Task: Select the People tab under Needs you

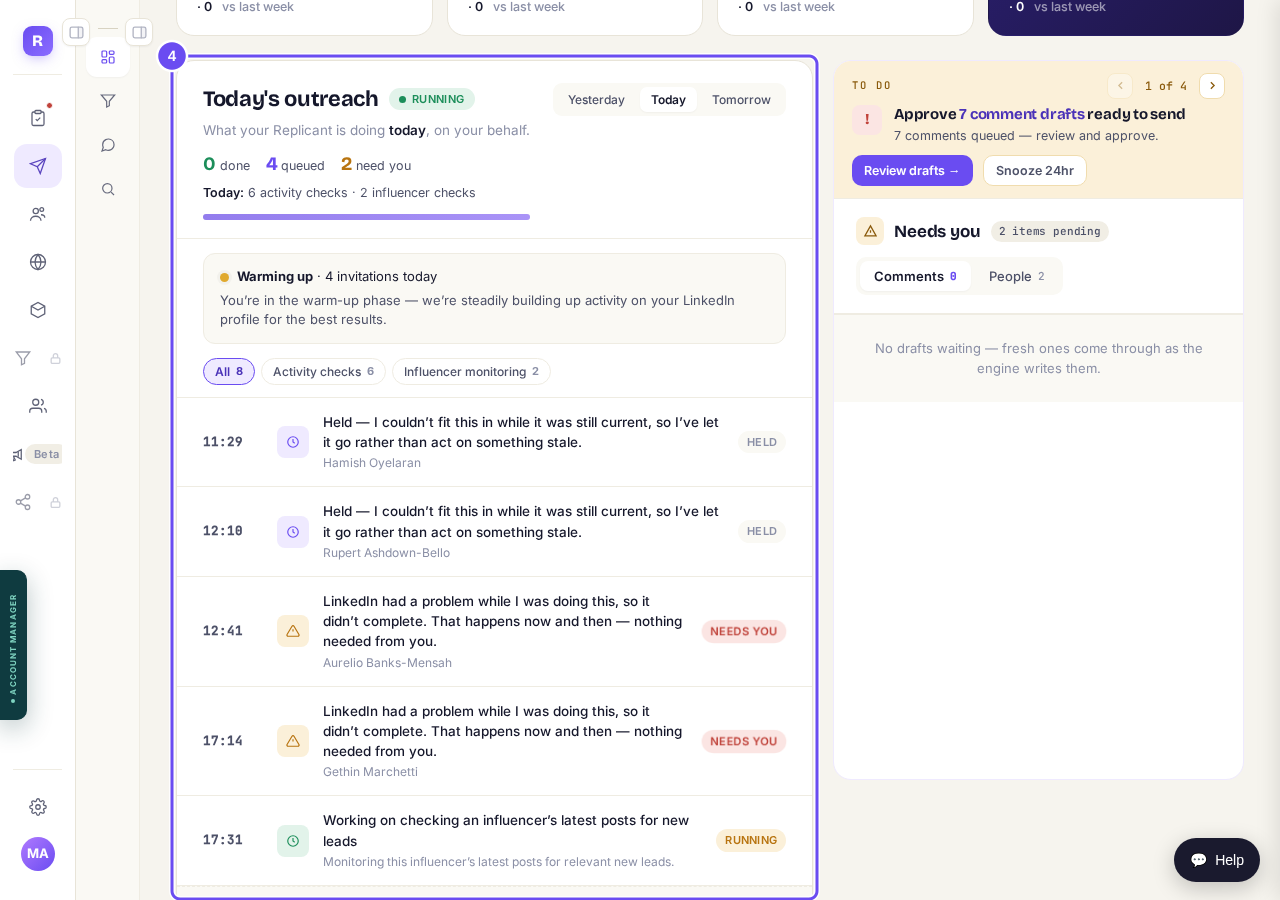Action: tap(1016, 276)
